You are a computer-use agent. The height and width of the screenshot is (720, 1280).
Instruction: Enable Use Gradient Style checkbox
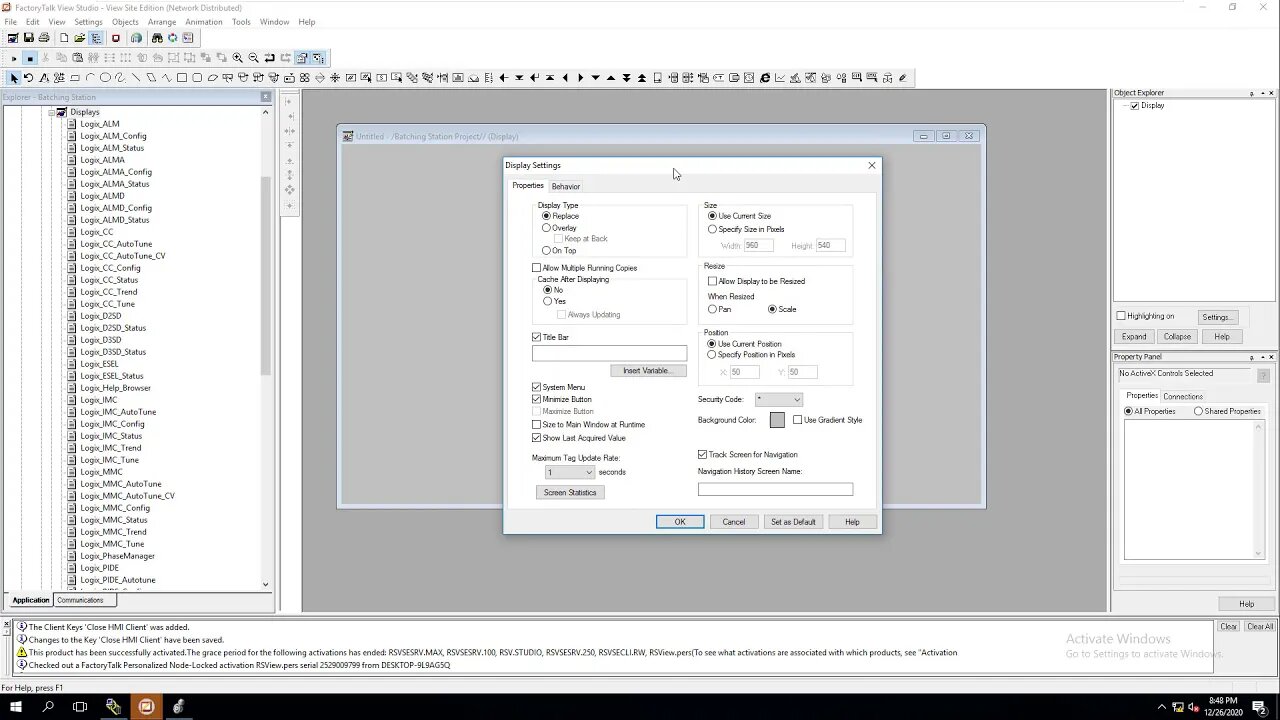pos(797,420)
